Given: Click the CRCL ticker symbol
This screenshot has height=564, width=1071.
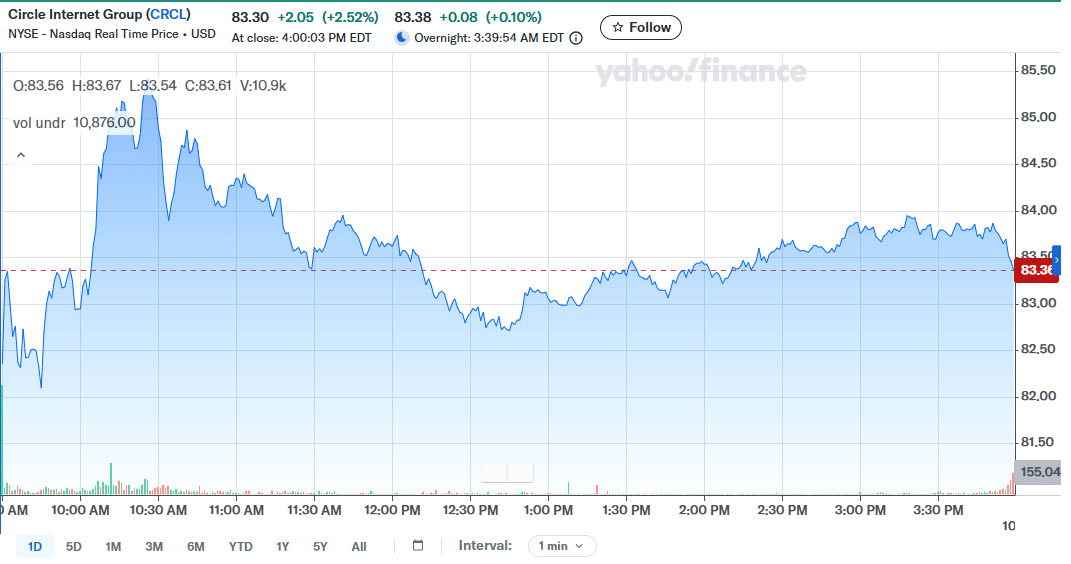Looking at the screenshot, I should pyautogui.click(x=168, y=14).
